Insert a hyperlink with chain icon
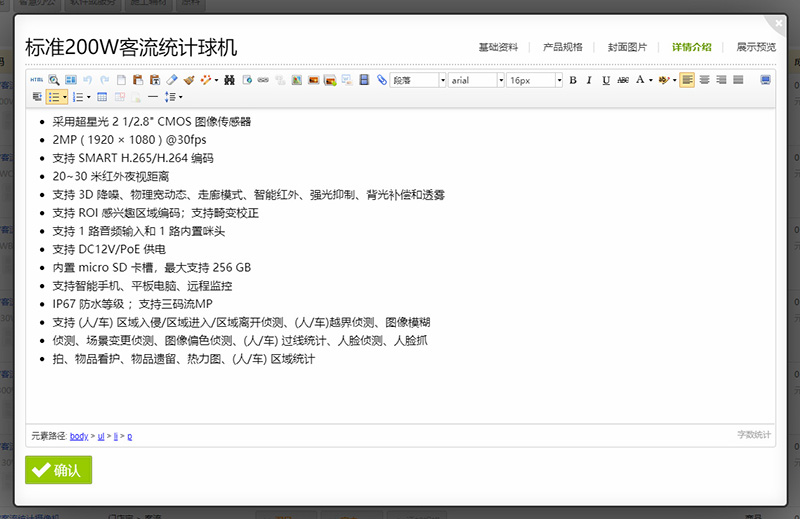This screenshot has height=519, width=800. (x=263, y=80)
